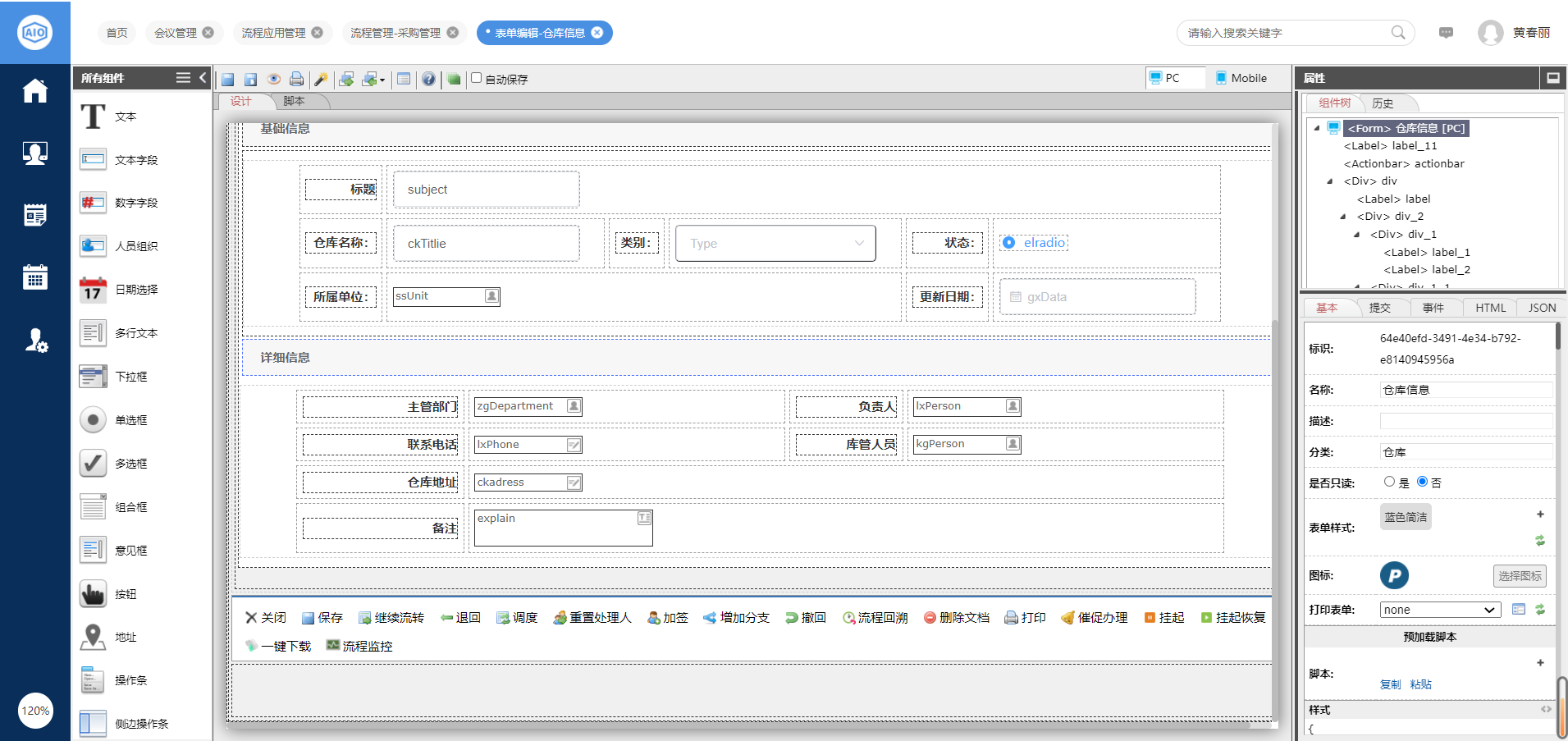
Task: Click the home icon in left sidebar
Action: [x=34, y=90]
